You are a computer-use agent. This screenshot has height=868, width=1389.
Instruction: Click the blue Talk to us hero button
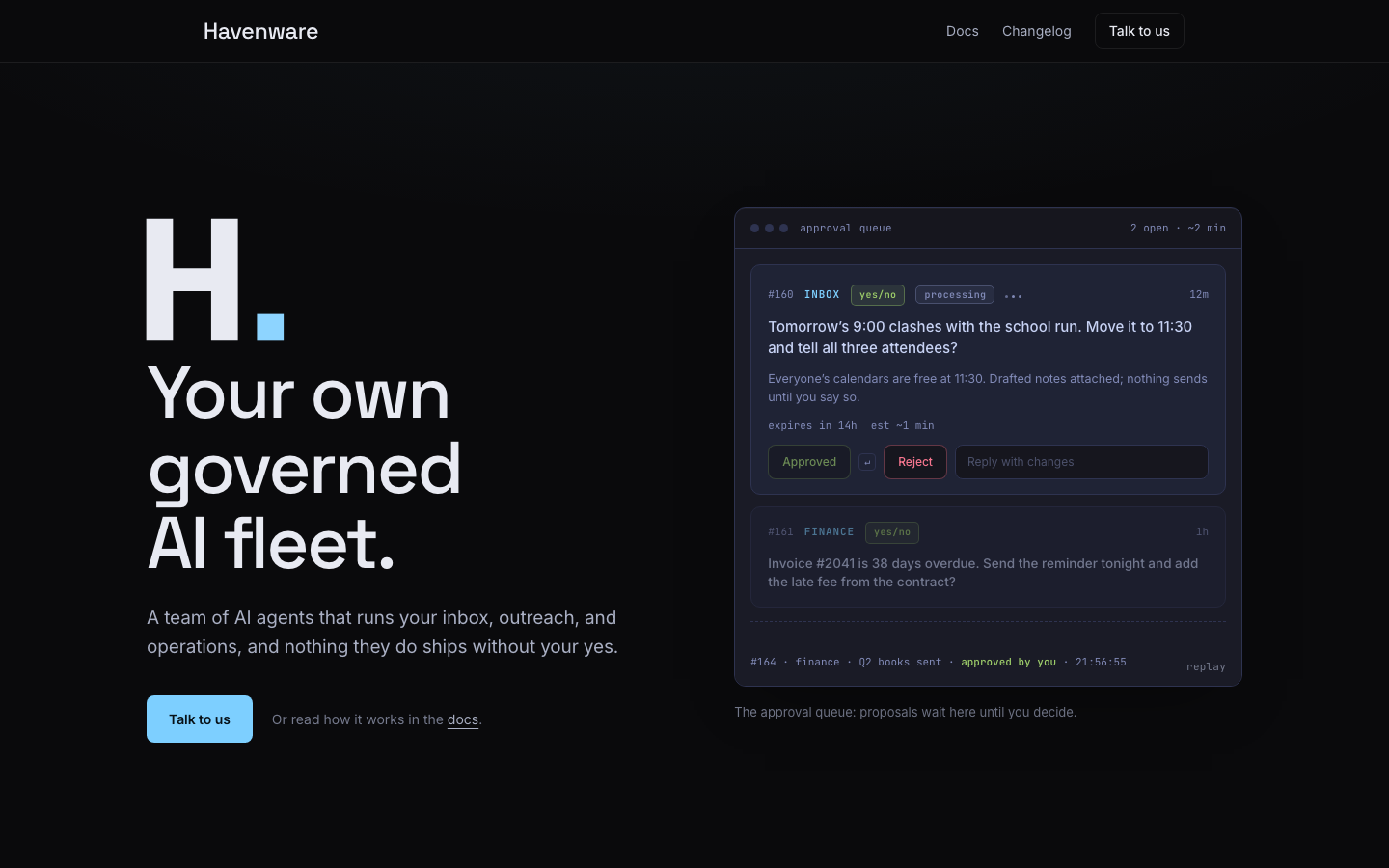click(x=200, y=719)
